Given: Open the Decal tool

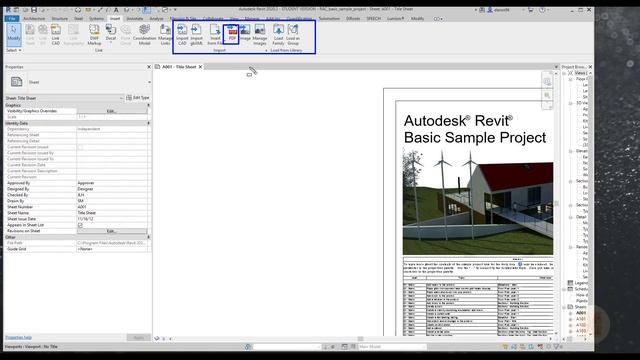Looking at the screenshot, I should point(111,34).
